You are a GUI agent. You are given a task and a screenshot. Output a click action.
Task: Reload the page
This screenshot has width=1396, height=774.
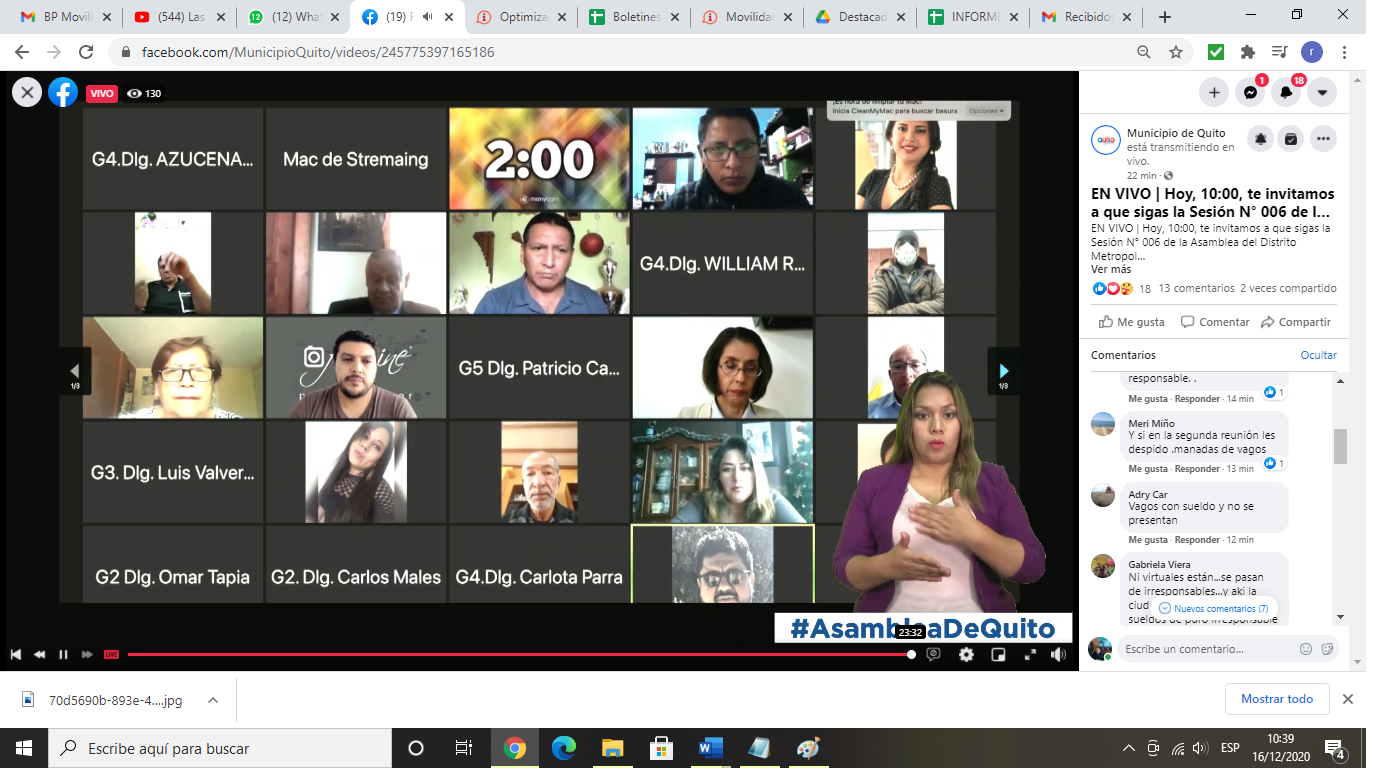(86, 52)
